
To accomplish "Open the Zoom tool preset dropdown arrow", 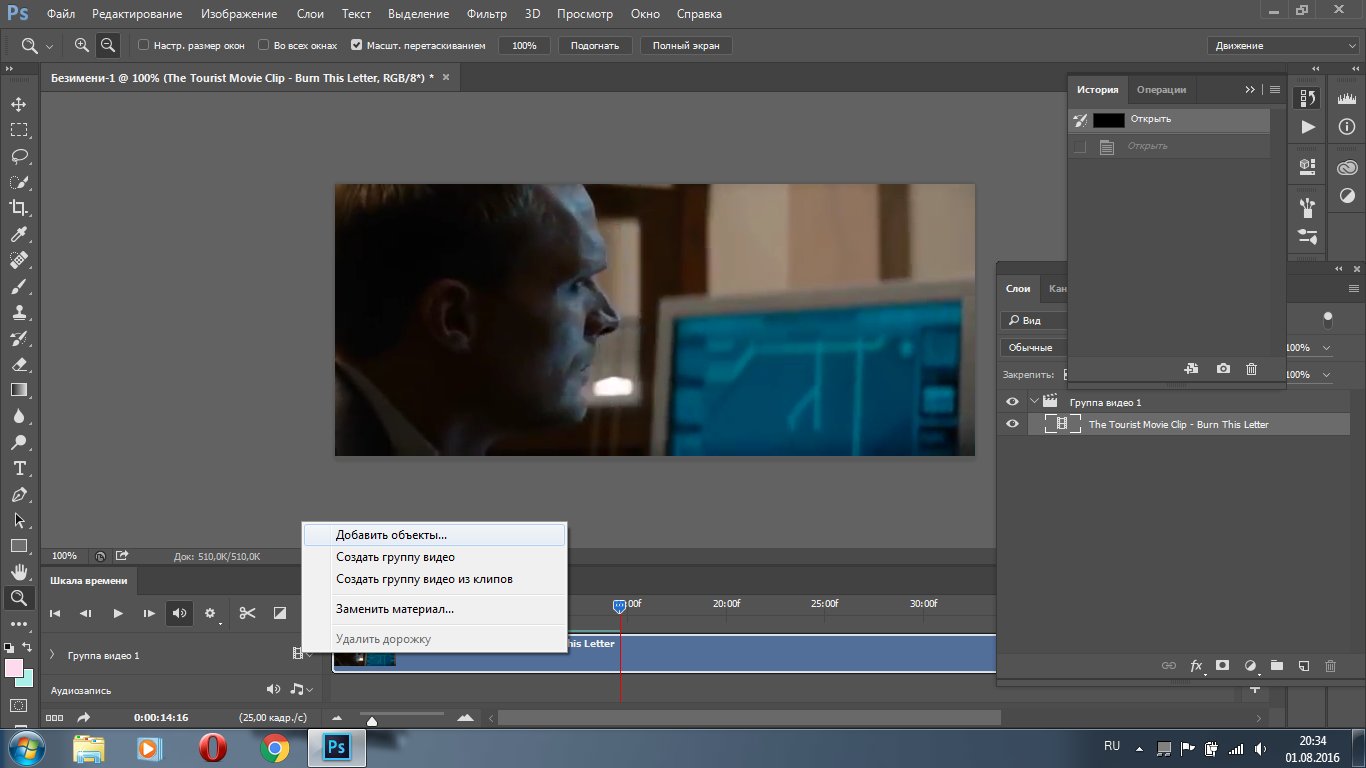I will (x=50, y=46).
